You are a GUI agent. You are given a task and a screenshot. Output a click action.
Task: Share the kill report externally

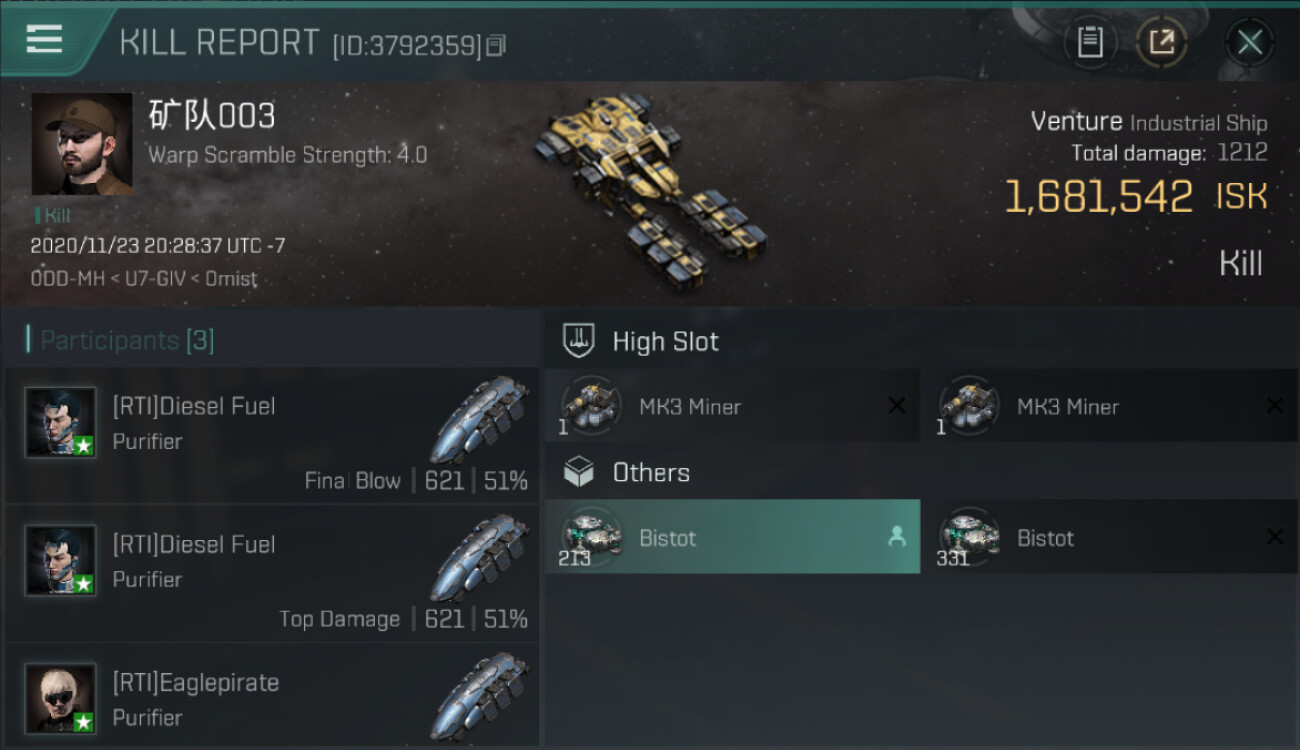pos(1161,42)
